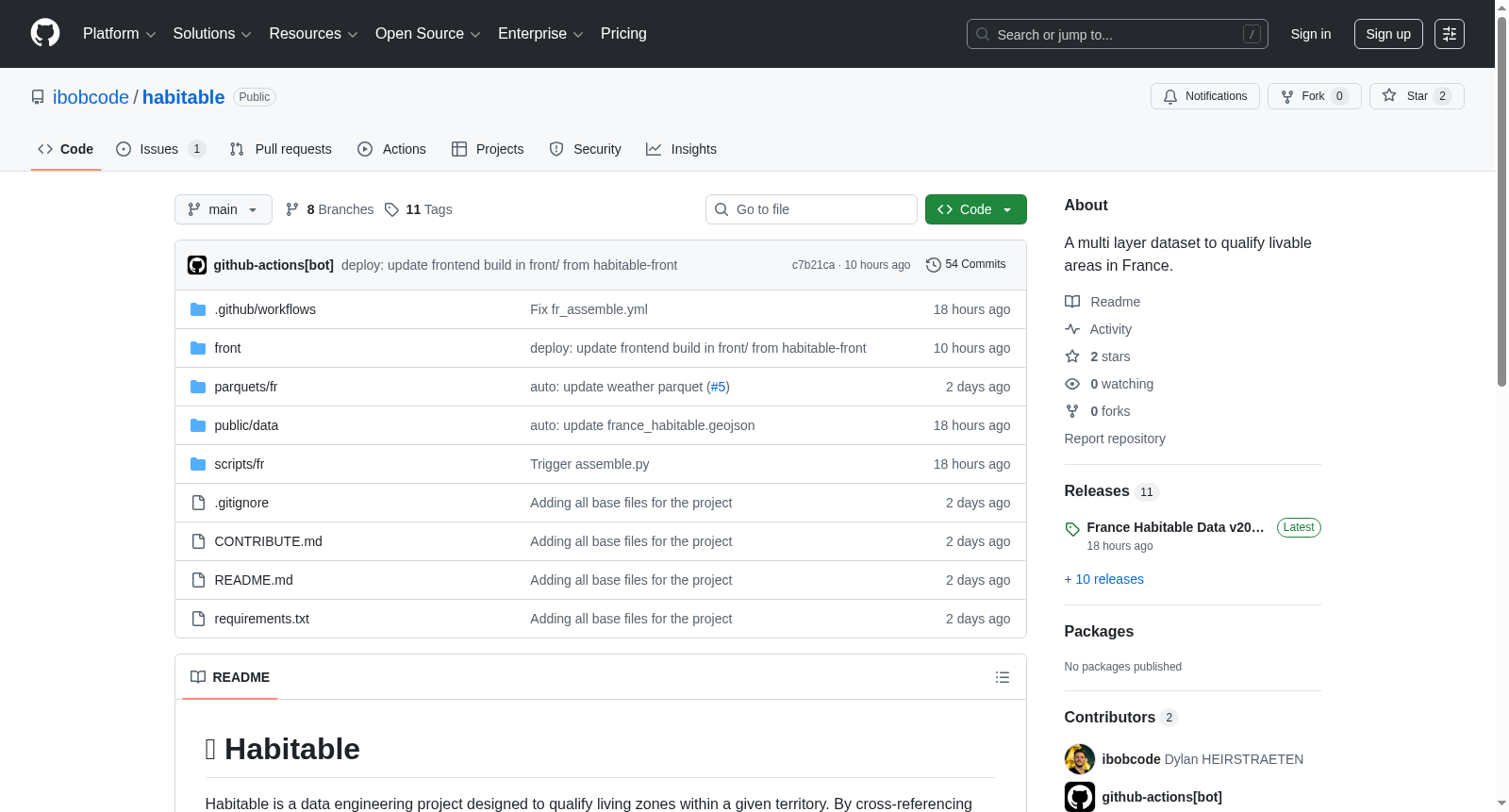This screenshot has height=812, width=1509.
Task: Switch to the Issues tab
Action: click(x=160, y=149)
